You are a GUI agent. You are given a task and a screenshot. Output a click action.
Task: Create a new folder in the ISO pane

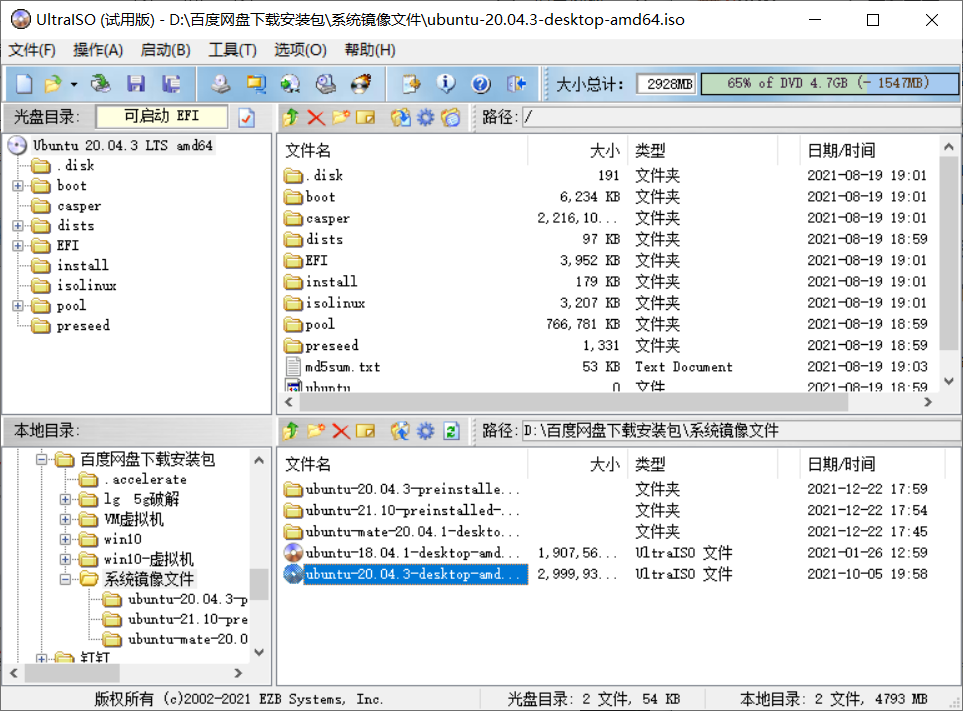tap(341, 117)
